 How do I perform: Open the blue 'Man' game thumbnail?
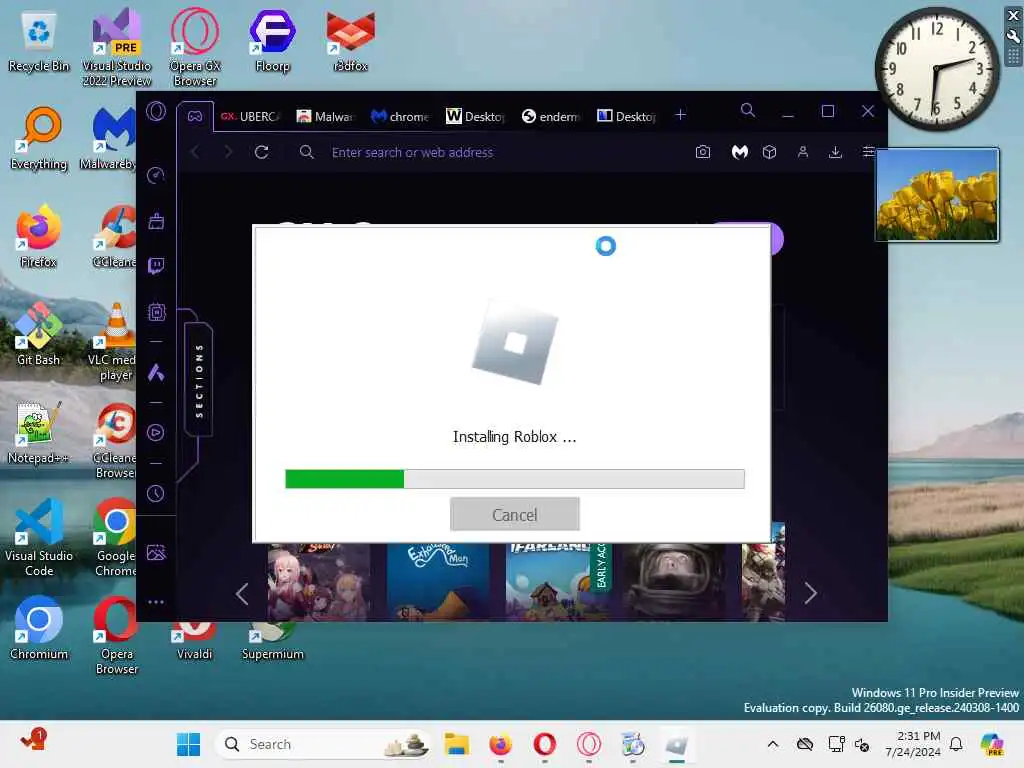pos(438,581)
